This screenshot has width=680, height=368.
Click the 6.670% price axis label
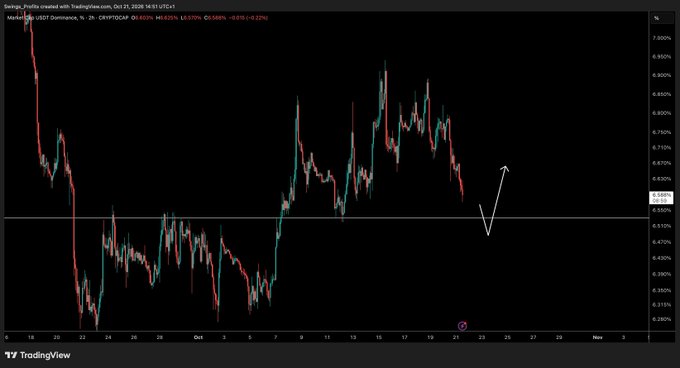point(662,163)
